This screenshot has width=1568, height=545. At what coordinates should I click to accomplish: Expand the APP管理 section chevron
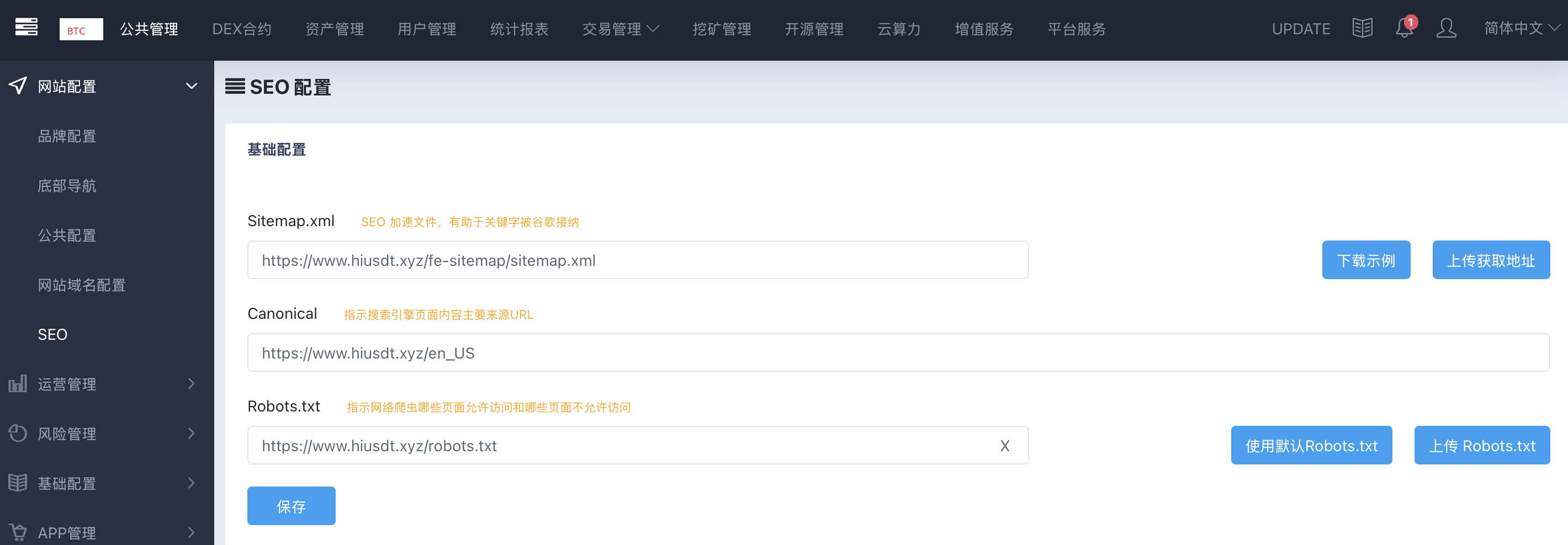click(192, 532)
